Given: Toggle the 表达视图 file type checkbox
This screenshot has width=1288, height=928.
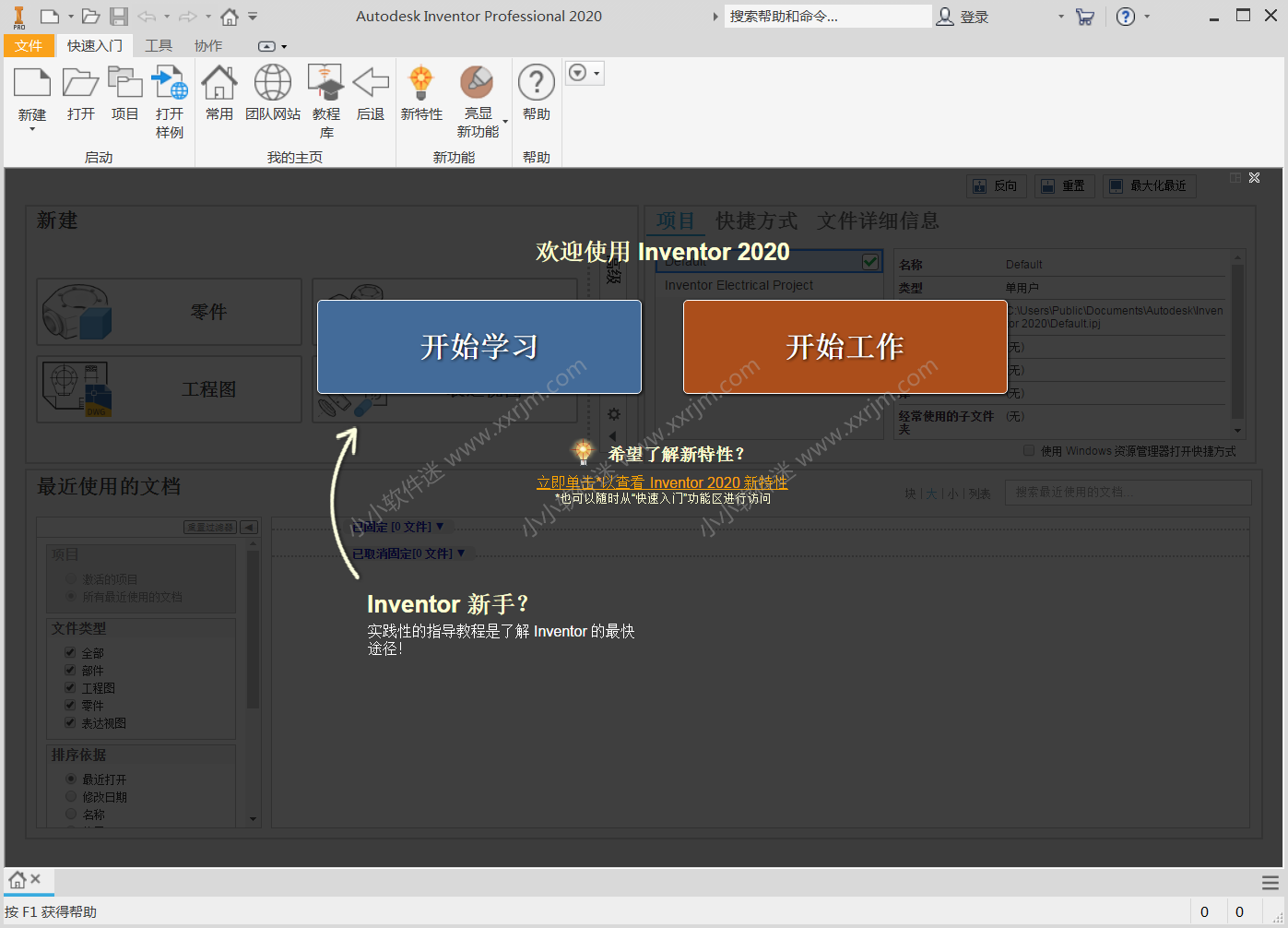Looking at the screenshot, I should click(70, 722).
